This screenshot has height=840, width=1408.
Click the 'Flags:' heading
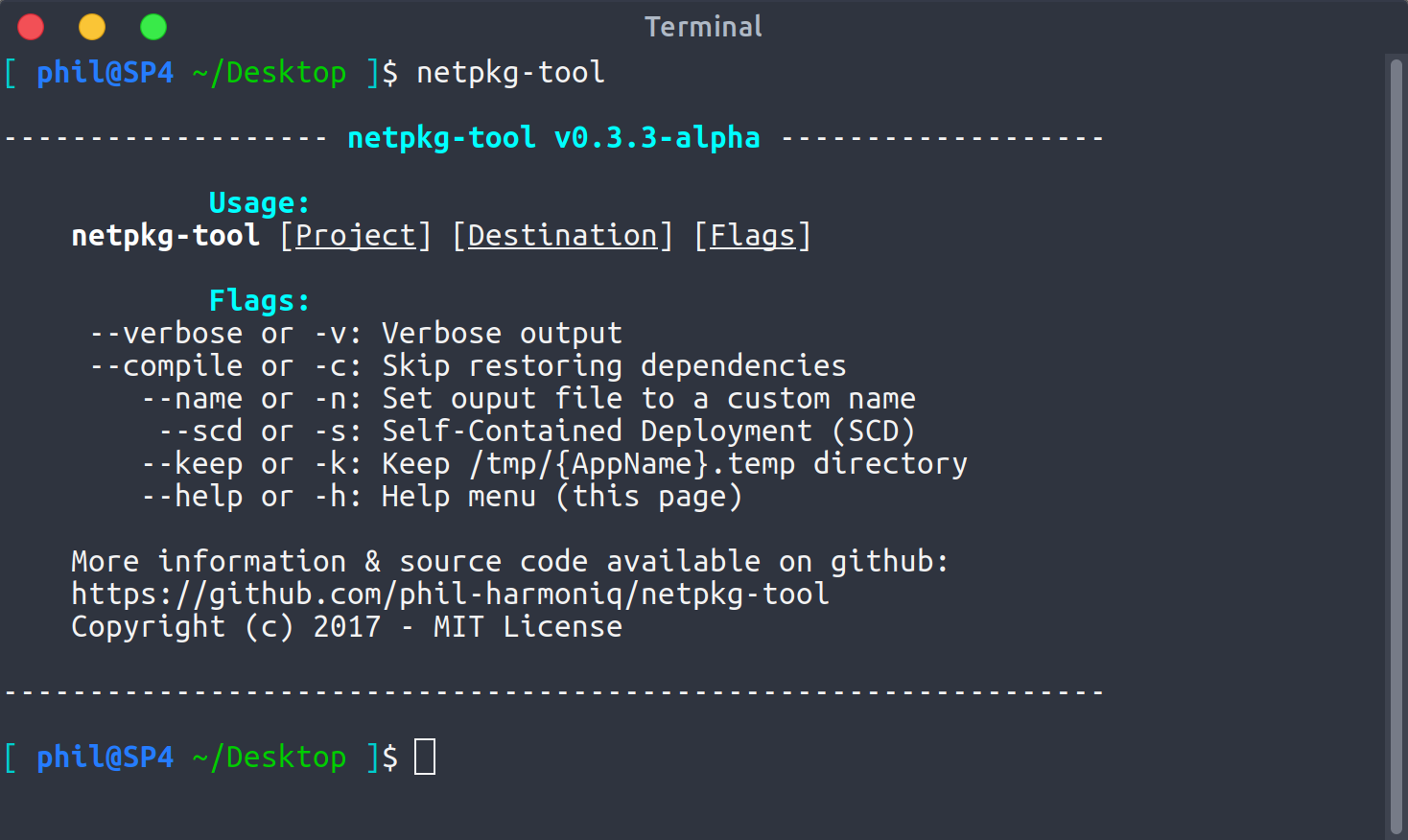click(260, 301)
